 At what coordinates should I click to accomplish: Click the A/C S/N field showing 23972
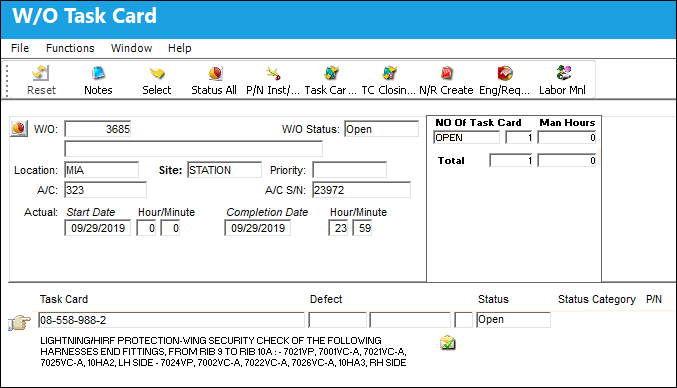click(361, 190)
